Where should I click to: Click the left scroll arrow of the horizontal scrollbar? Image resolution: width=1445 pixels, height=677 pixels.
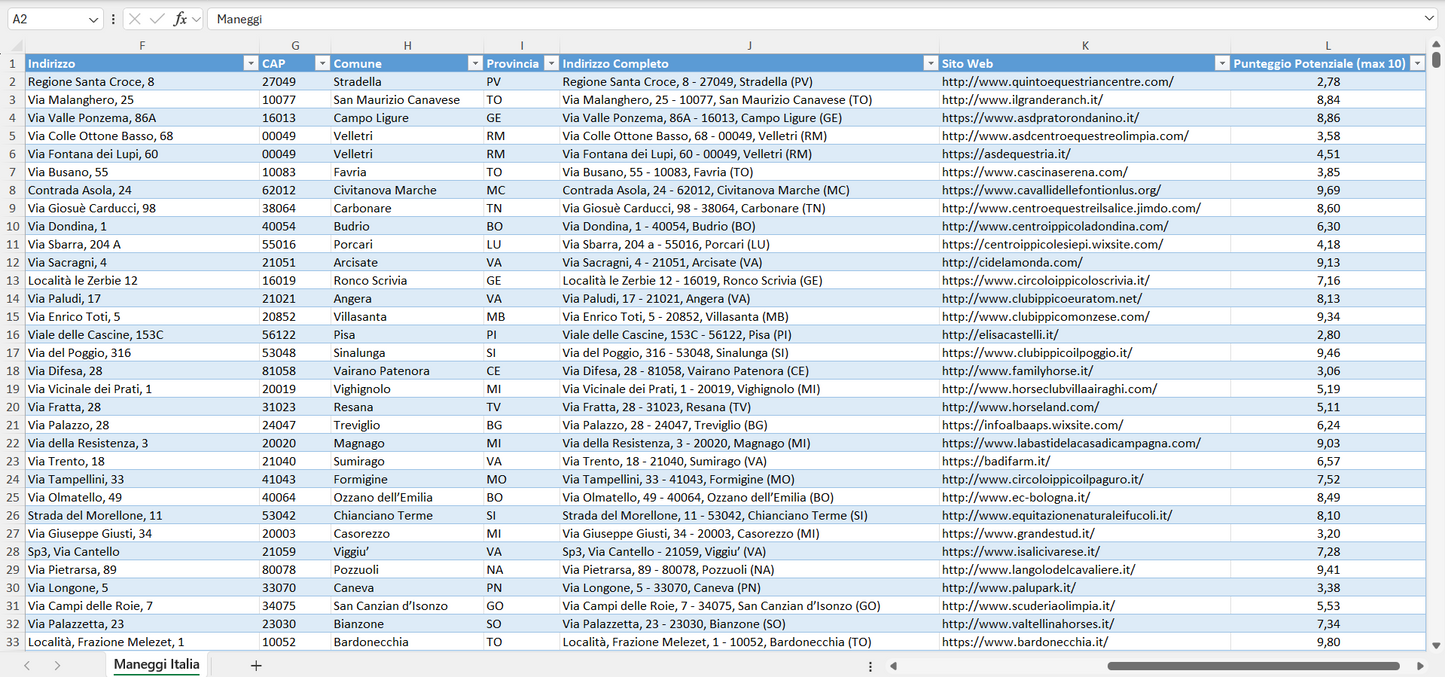click(893, 665)
